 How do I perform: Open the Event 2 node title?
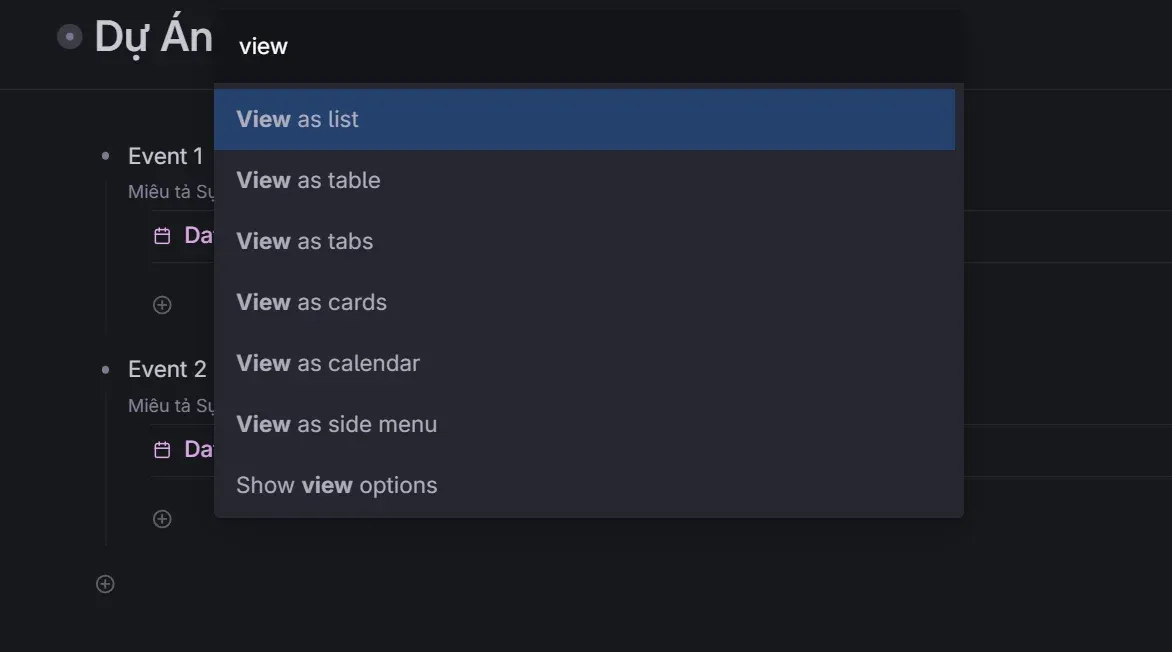tap(167, 369)
